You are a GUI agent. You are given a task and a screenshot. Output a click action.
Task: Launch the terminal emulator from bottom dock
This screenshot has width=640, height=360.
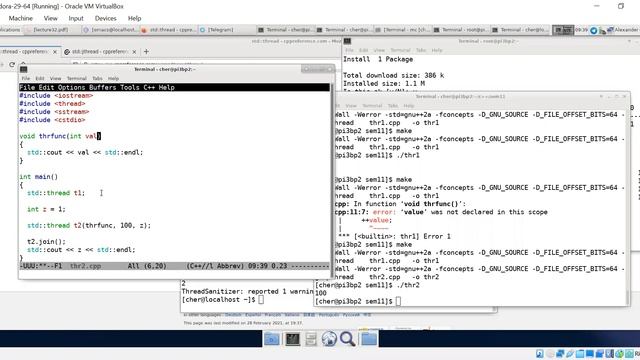292,339
